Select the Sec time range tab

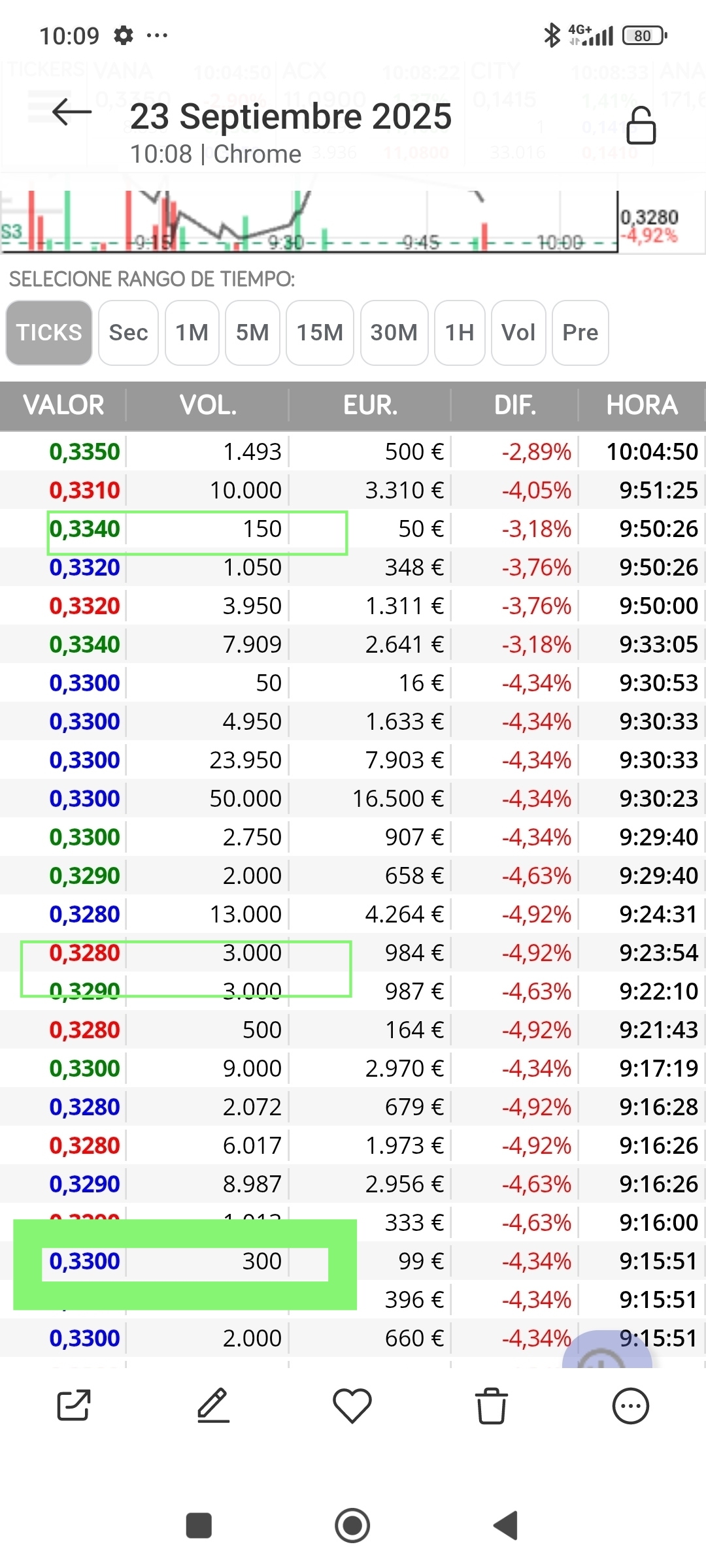(x=128, y=333)
